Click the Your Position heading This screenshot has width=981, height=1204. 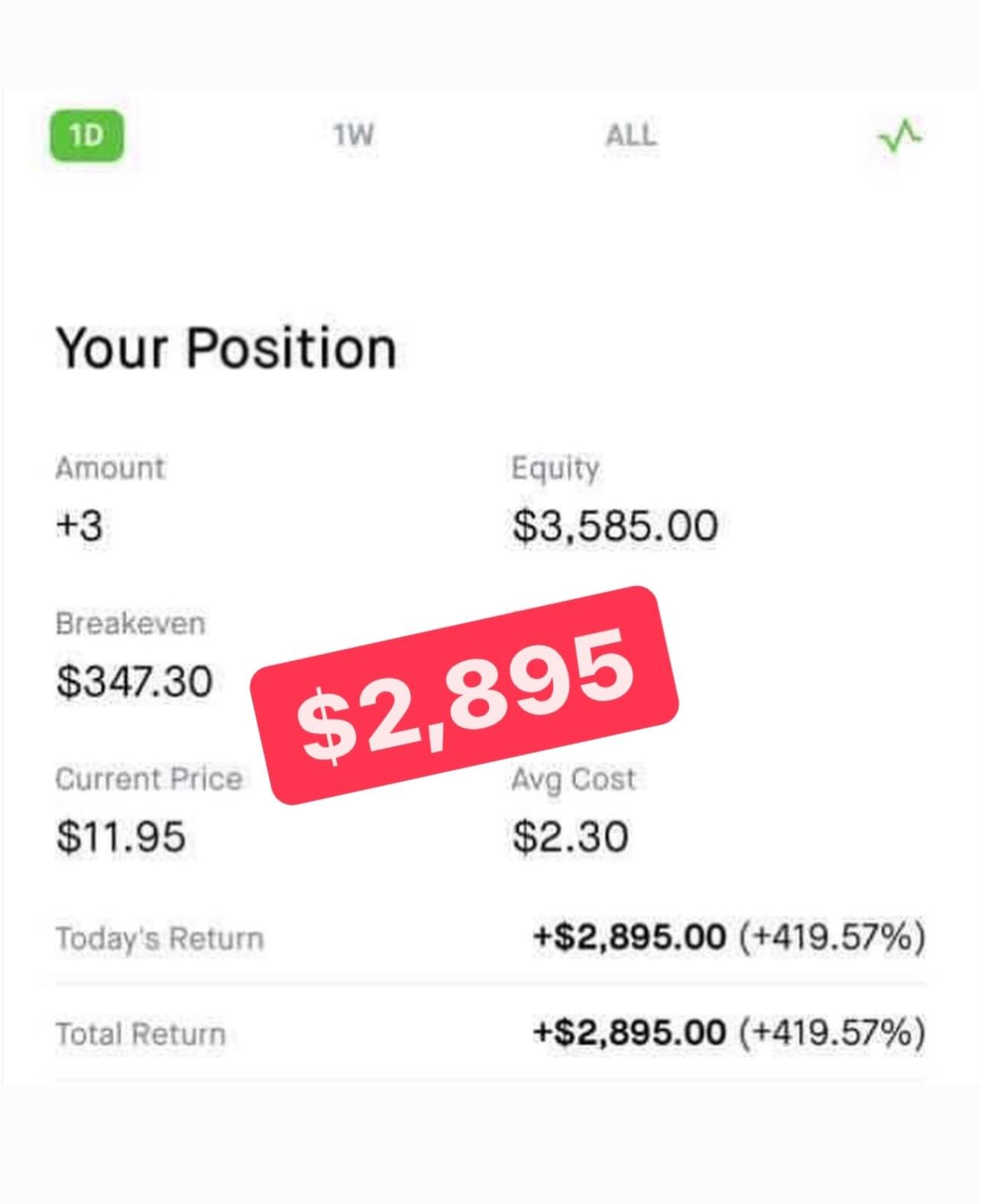[226, 348]
